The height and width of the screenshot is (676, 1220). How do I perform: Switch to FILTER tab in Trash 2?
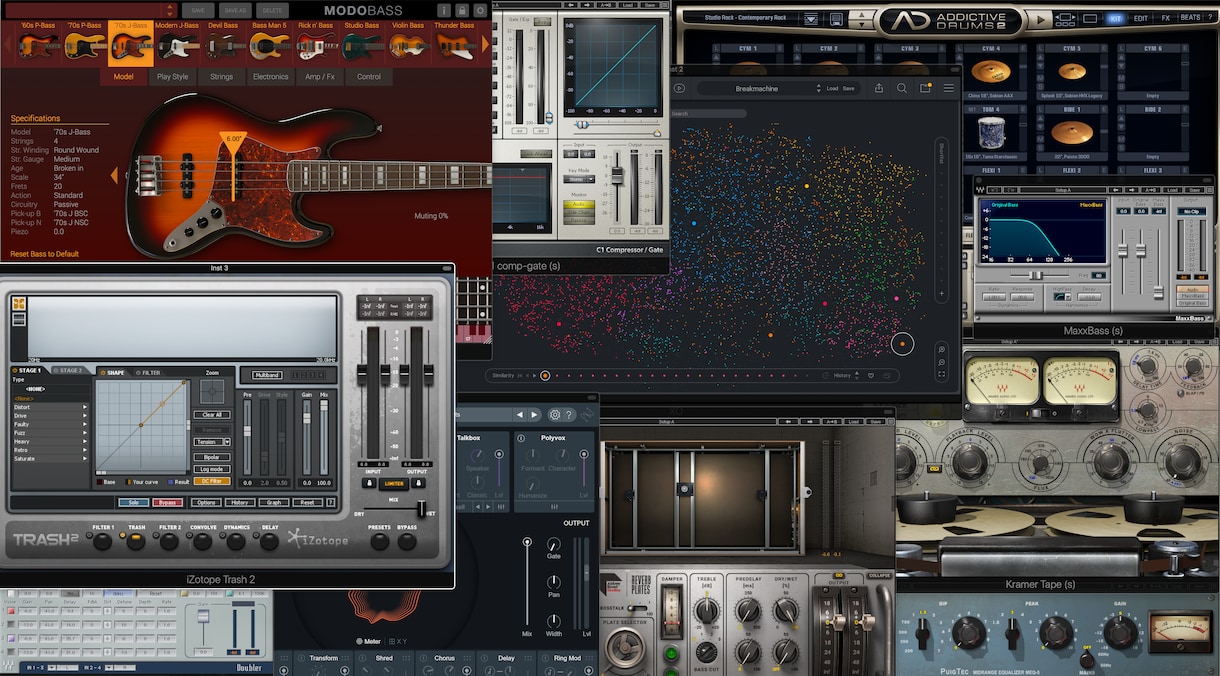(x=148, y=372)
